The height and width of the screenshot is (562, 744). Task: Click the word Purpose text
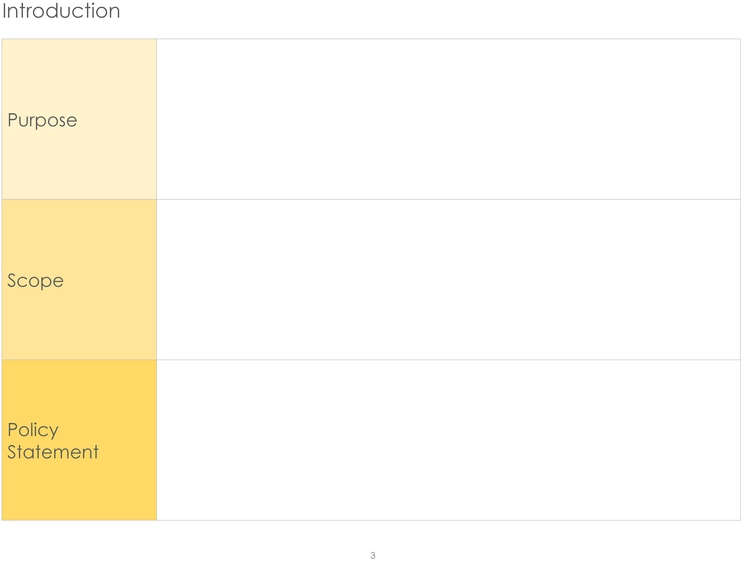(x=42, y=121)
